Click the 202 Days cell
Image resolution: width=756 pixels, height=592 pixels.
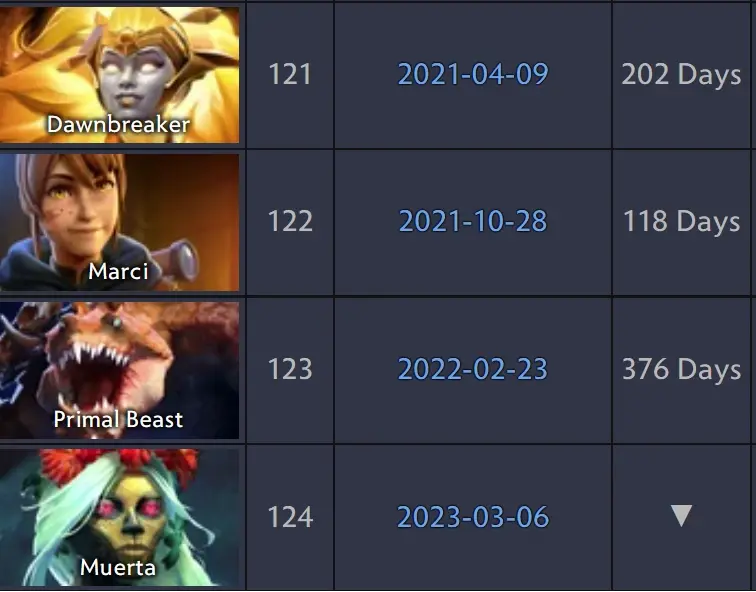tap(681, 75)
